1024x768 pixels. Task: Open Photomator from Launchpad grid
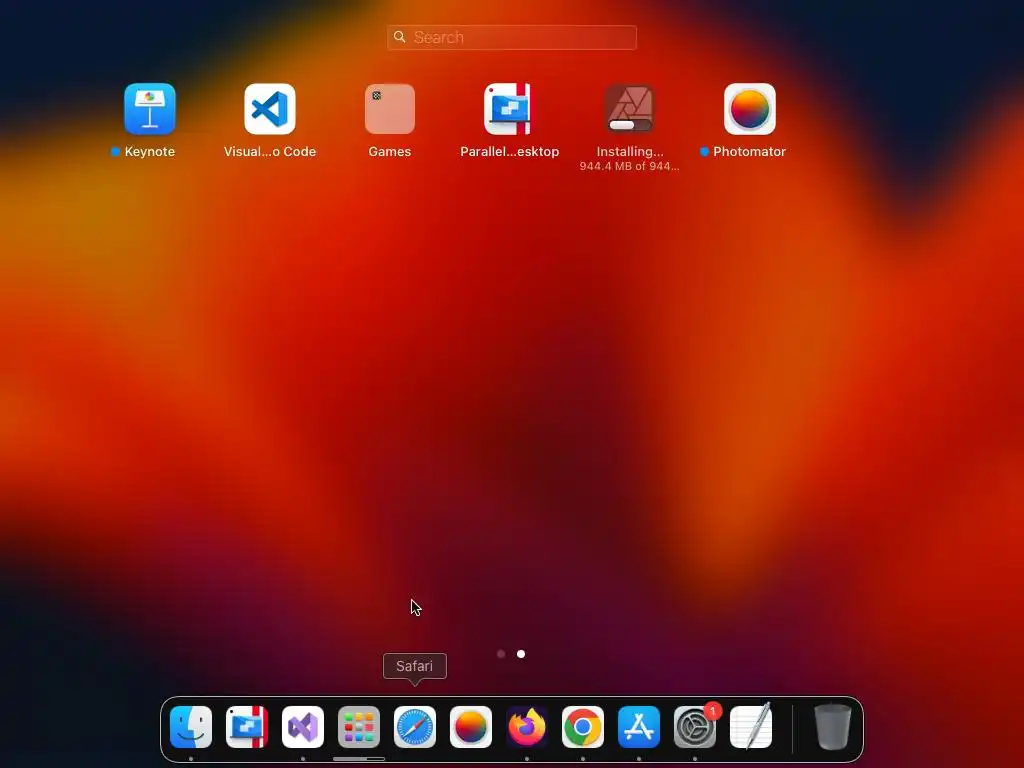pyautogui.click(x=750, y=108)
